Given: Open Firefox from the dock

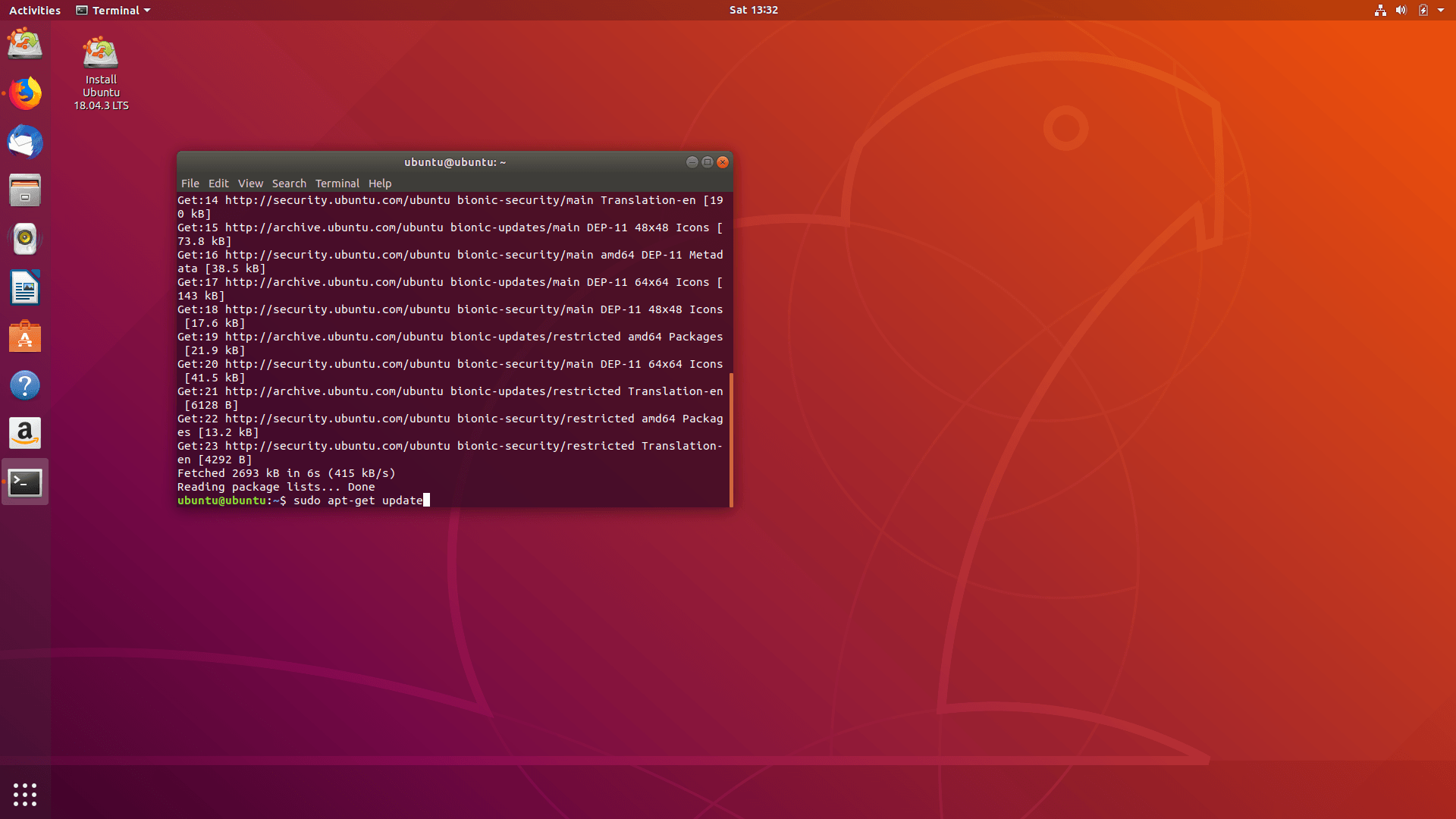Looking at the screenshot, I should (25, 94).
